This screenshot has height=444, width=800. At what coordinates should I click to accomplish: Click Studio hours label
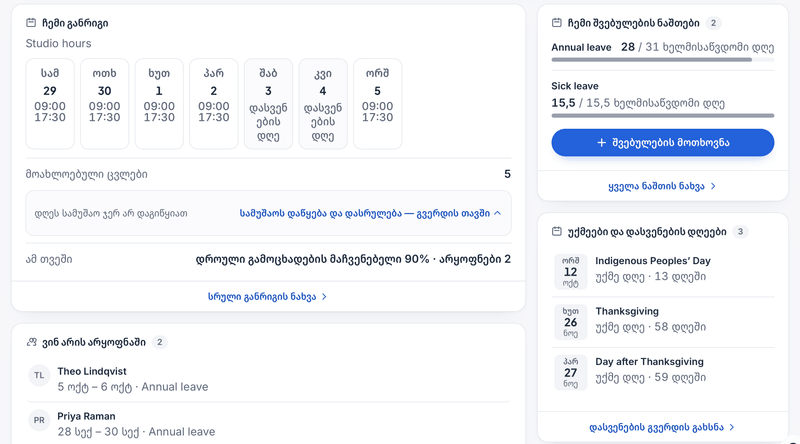click(x=59, y=43)
